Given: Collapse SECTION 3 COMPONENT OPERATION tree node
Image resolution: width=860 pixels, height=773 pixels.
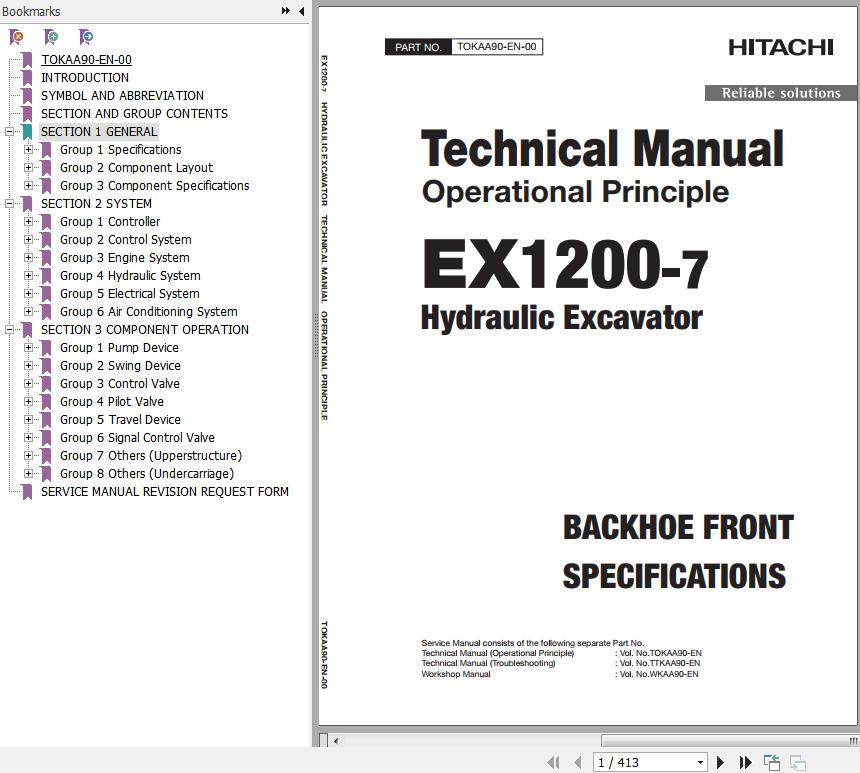Looking at the screenshot, I should click(x=9, y=330).
